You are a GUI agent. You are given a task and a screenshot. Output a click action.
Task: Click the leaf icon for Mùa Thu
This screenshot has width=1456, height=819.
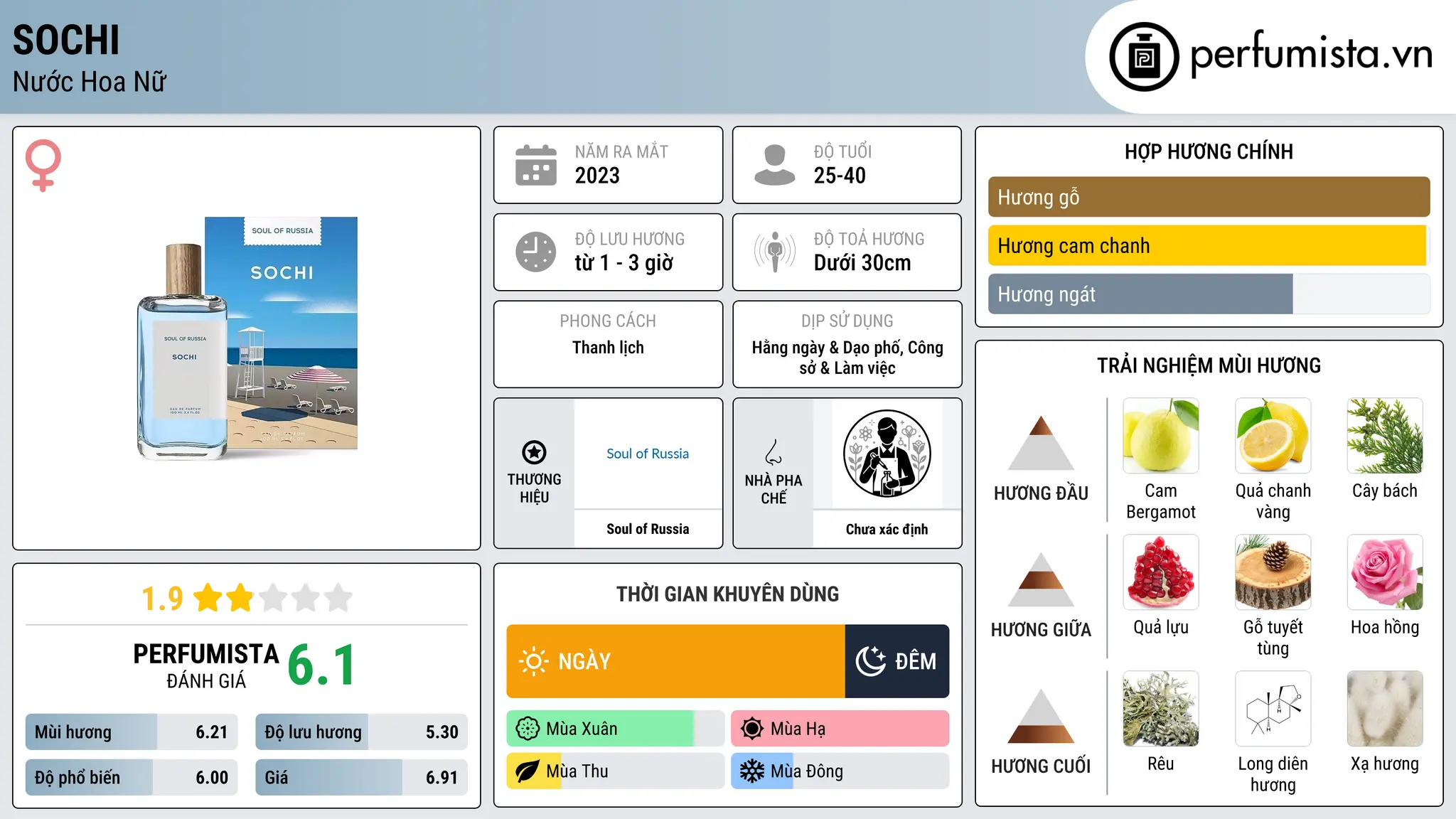pos(528,771)
